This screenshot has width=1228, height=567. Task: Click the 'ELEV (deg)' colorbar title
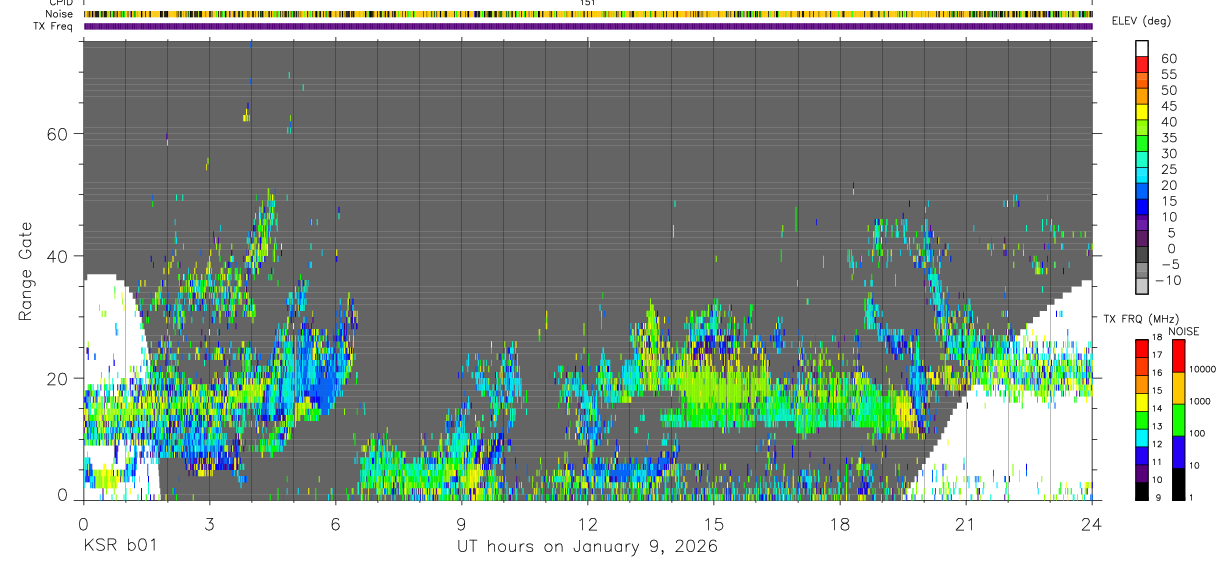(1141, 21)
